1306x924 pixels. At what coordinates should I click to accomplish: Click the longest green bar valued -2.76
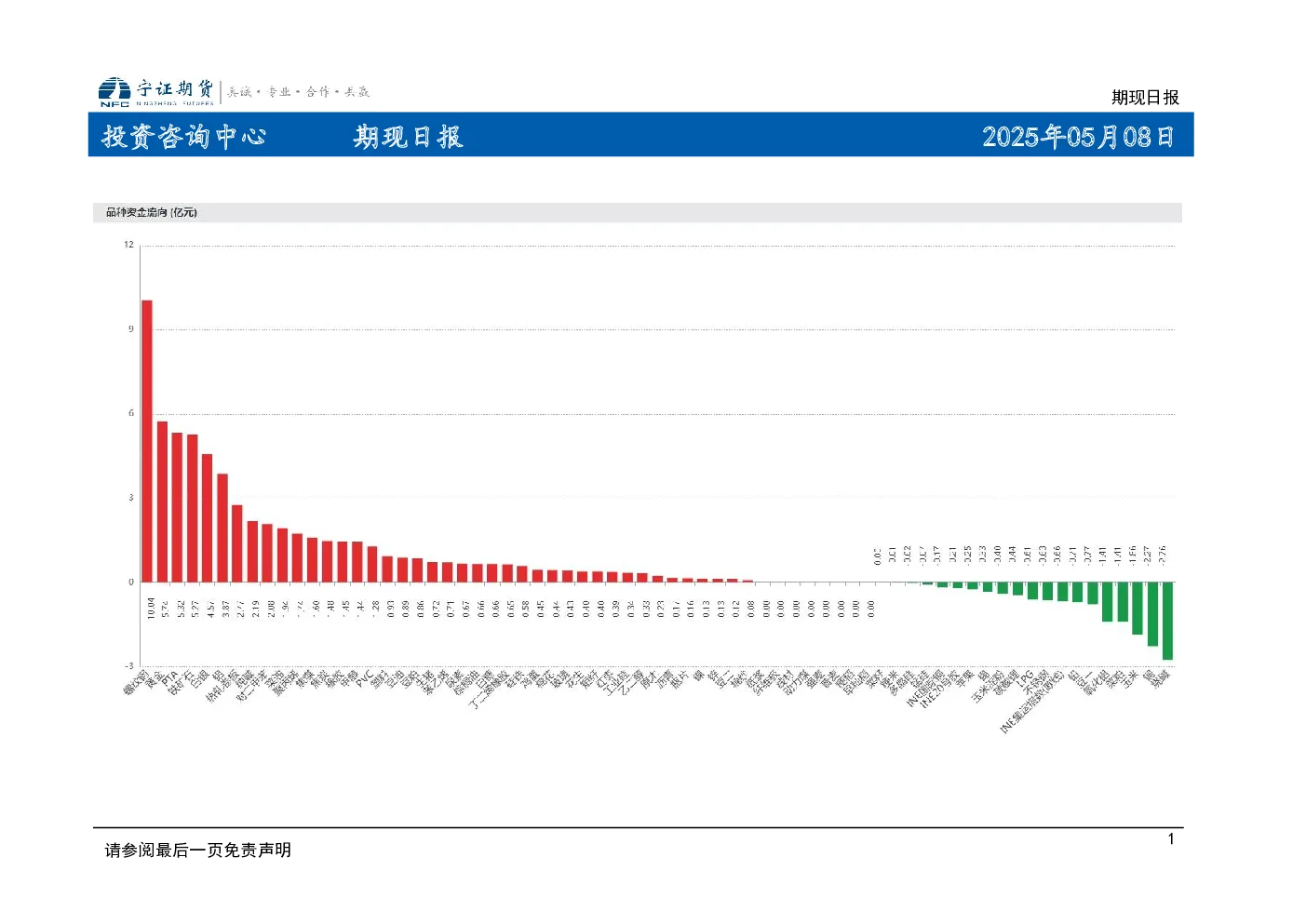pyautogui.click(x=1167, y=621)
